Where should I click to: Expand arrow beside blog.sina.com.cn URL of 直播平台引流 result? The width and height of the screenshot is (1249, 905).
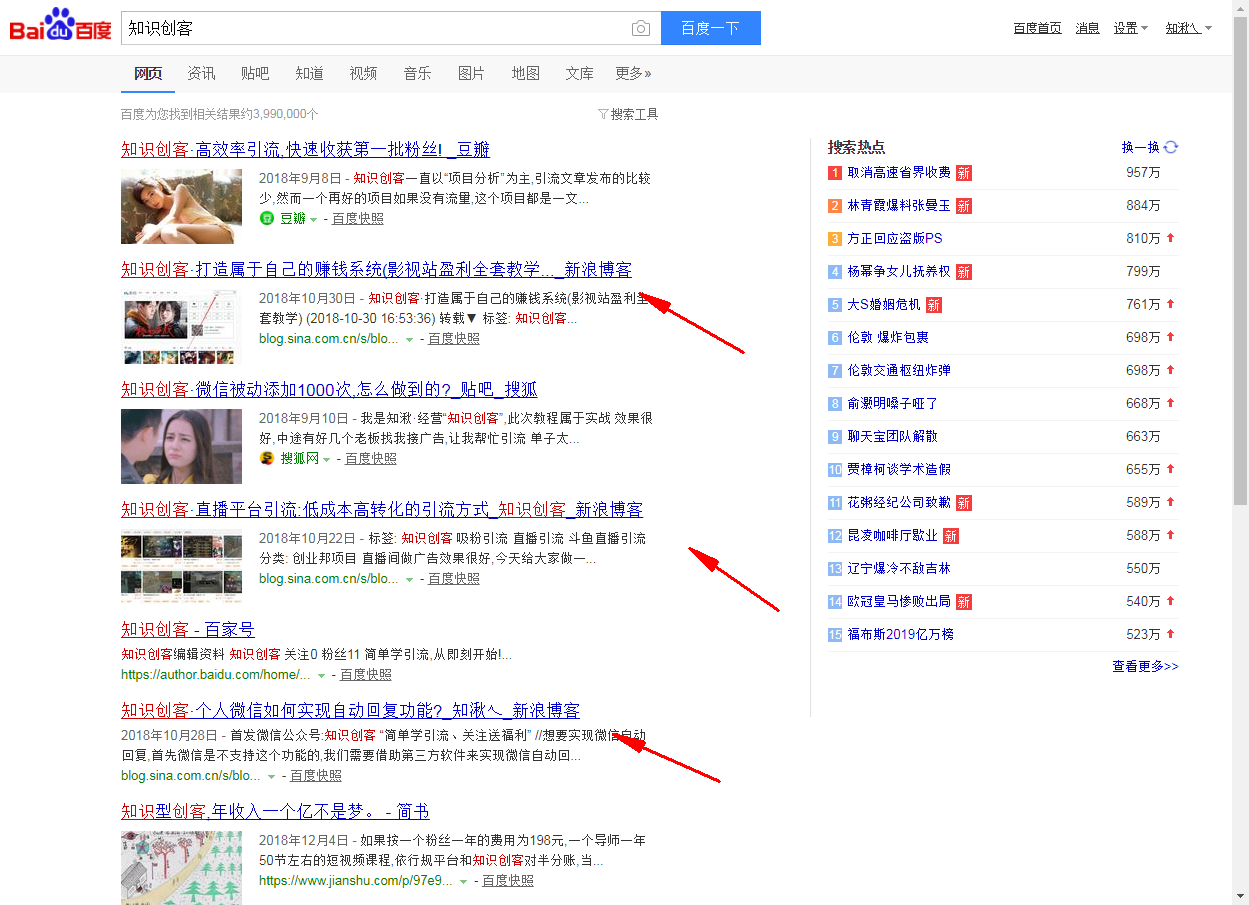coord(409,580)
